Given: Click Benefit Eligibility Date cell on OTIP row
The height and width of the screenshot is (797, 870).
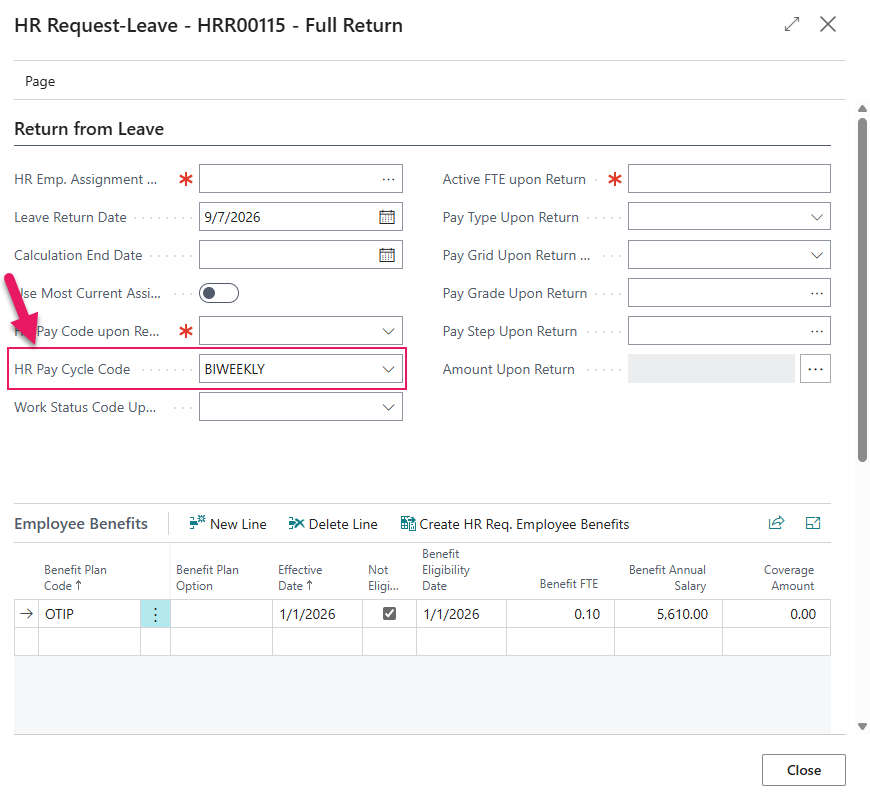Looking at the screenshot, I should [x=461, y=614].
